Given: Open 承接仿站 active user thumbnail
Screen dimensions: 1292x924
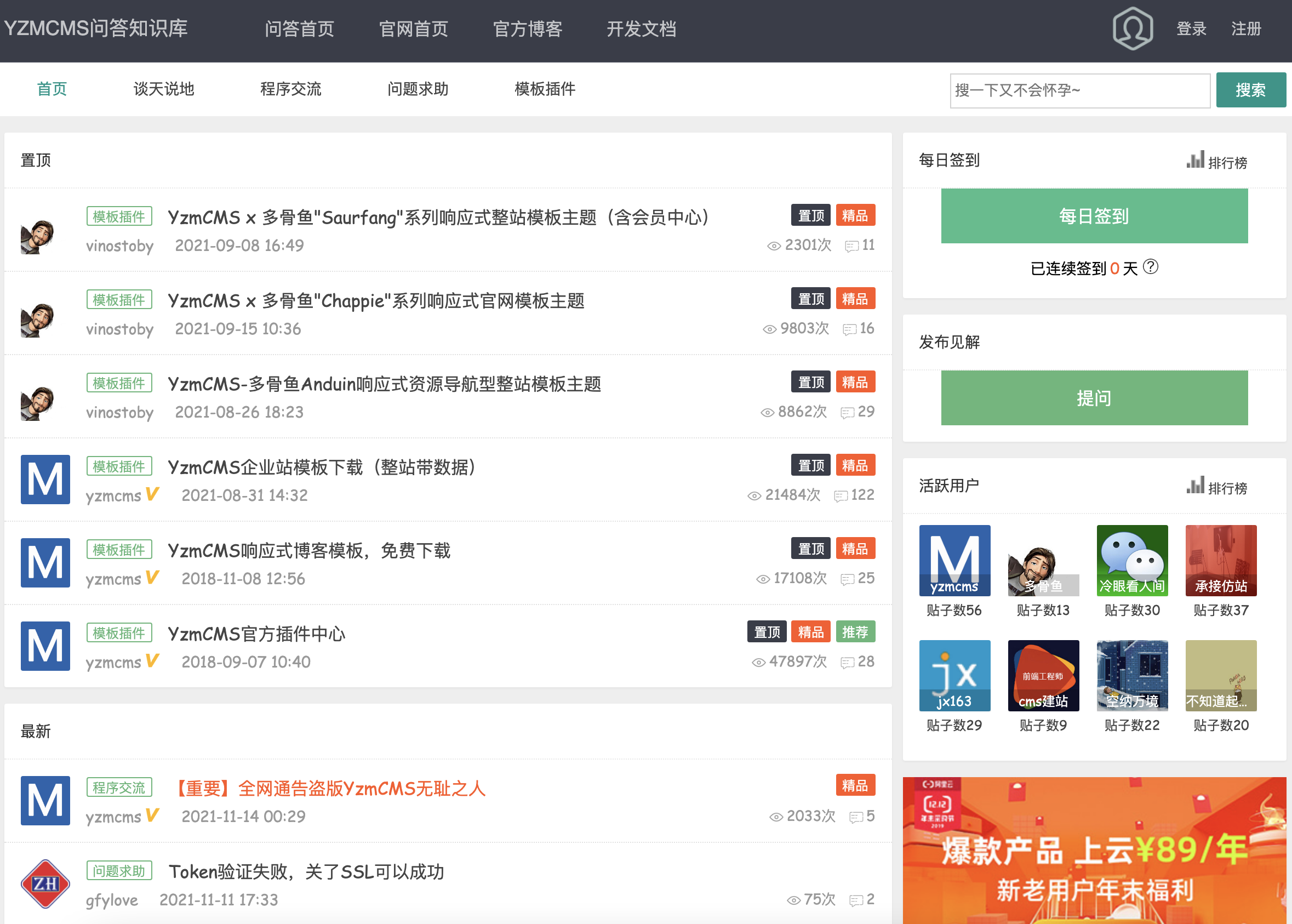Looking at the screenshot, I should coord(1221,561).
